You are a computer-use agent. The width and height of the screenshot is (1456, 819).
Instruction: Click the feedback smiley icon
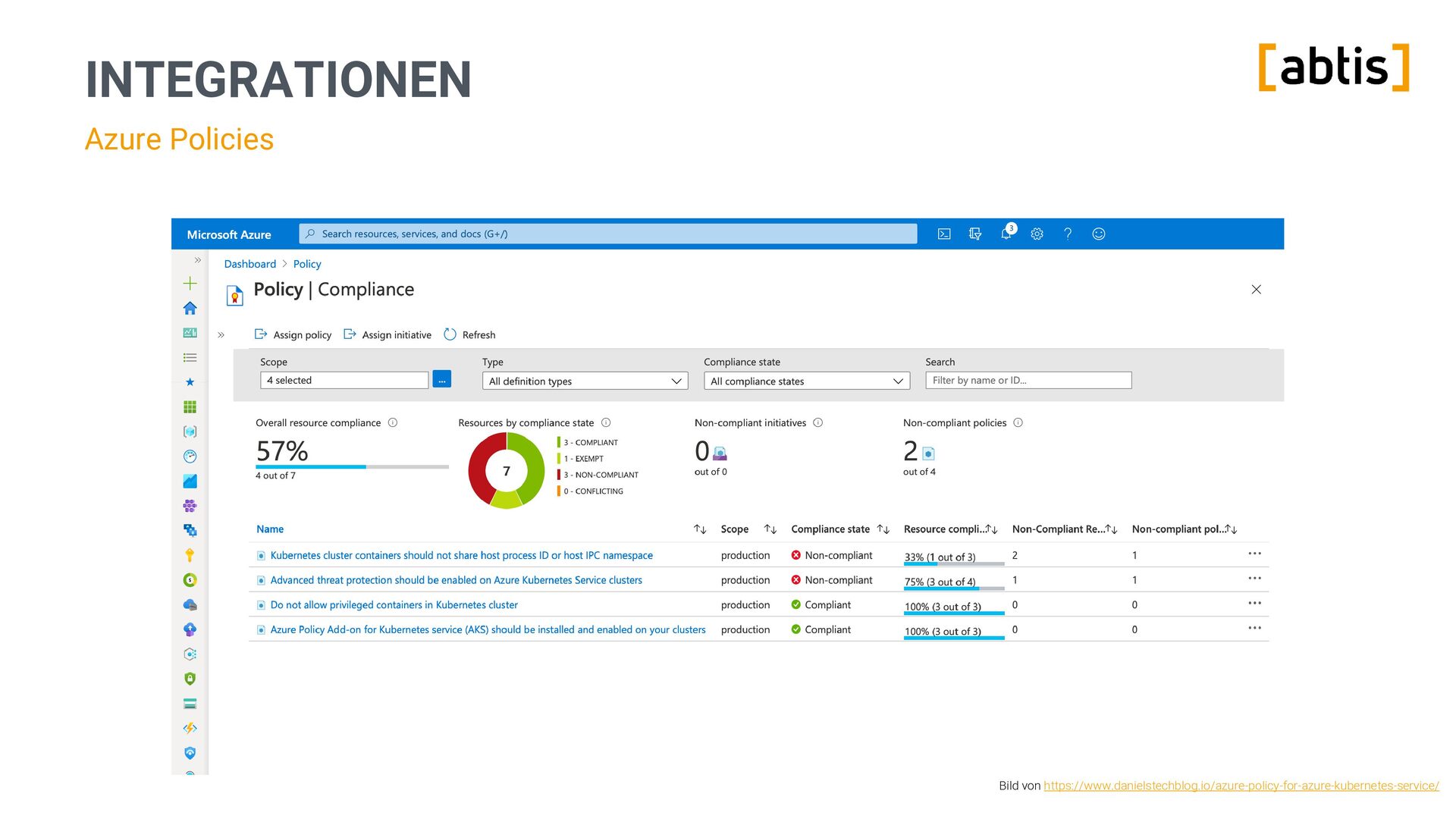click(x=1099, y=234)
